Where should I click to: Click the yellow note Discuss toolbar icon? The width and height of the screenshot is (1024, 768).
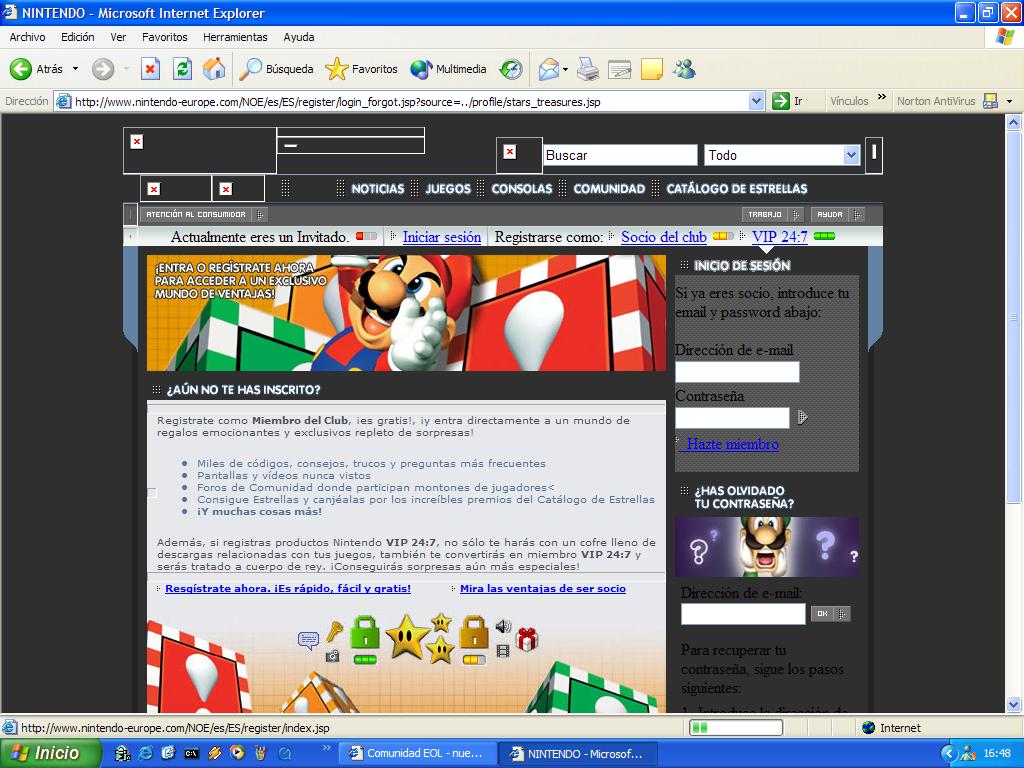(x=652, y=69)
